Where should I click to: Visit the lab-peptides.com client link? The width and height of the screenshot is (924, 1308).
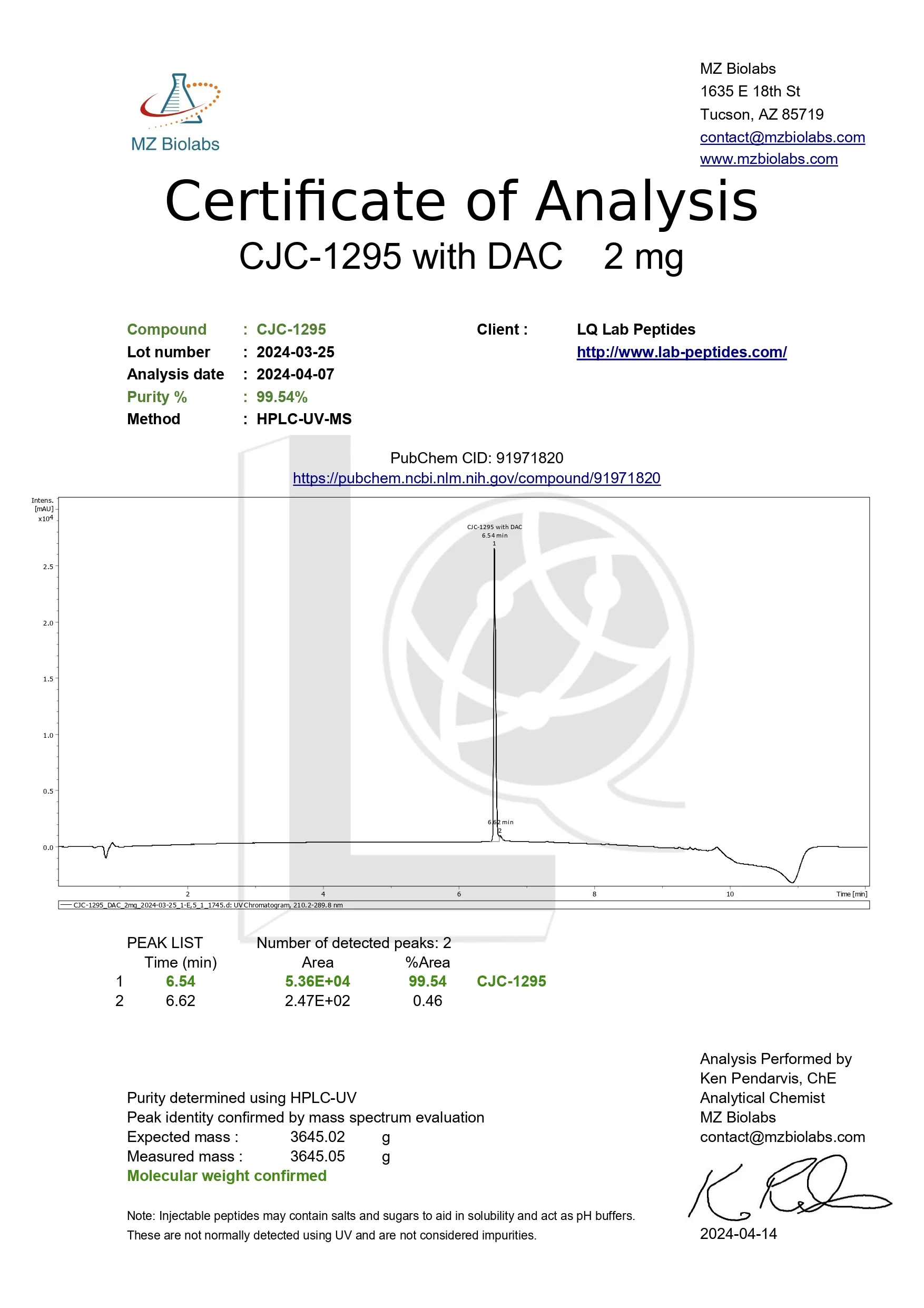point(681,352)
